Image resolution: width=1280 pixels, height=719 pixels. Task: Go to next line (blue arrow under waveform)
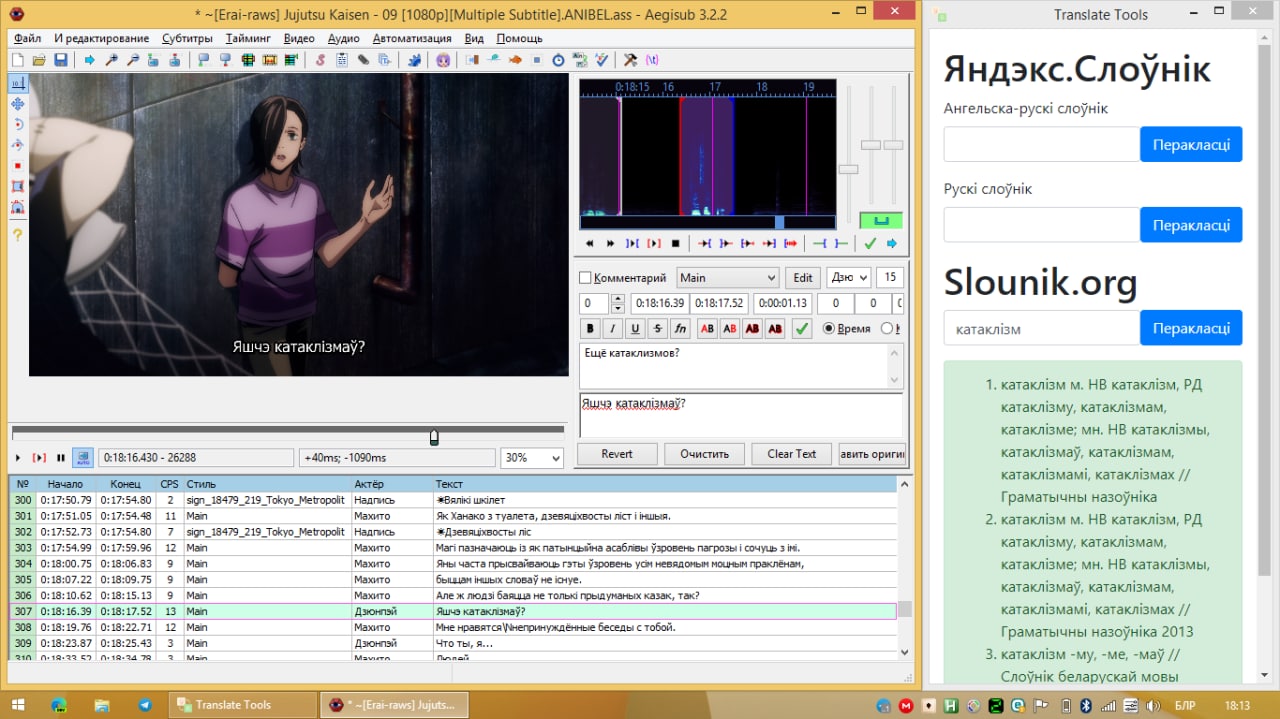click(x=892, y=243)
